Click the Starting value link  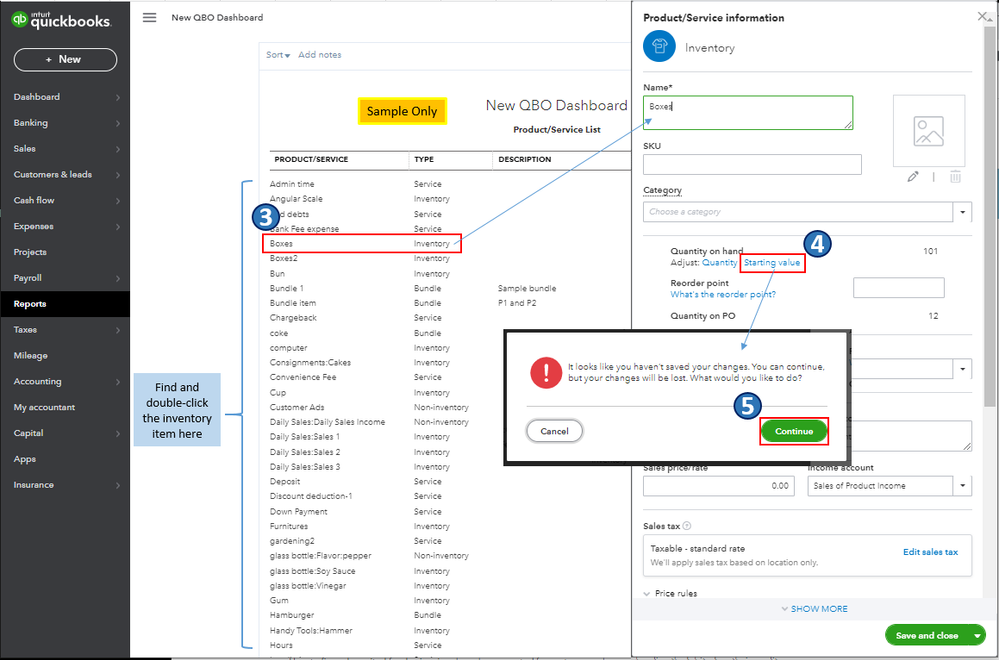pyautogui.click(x=772, y=262)
